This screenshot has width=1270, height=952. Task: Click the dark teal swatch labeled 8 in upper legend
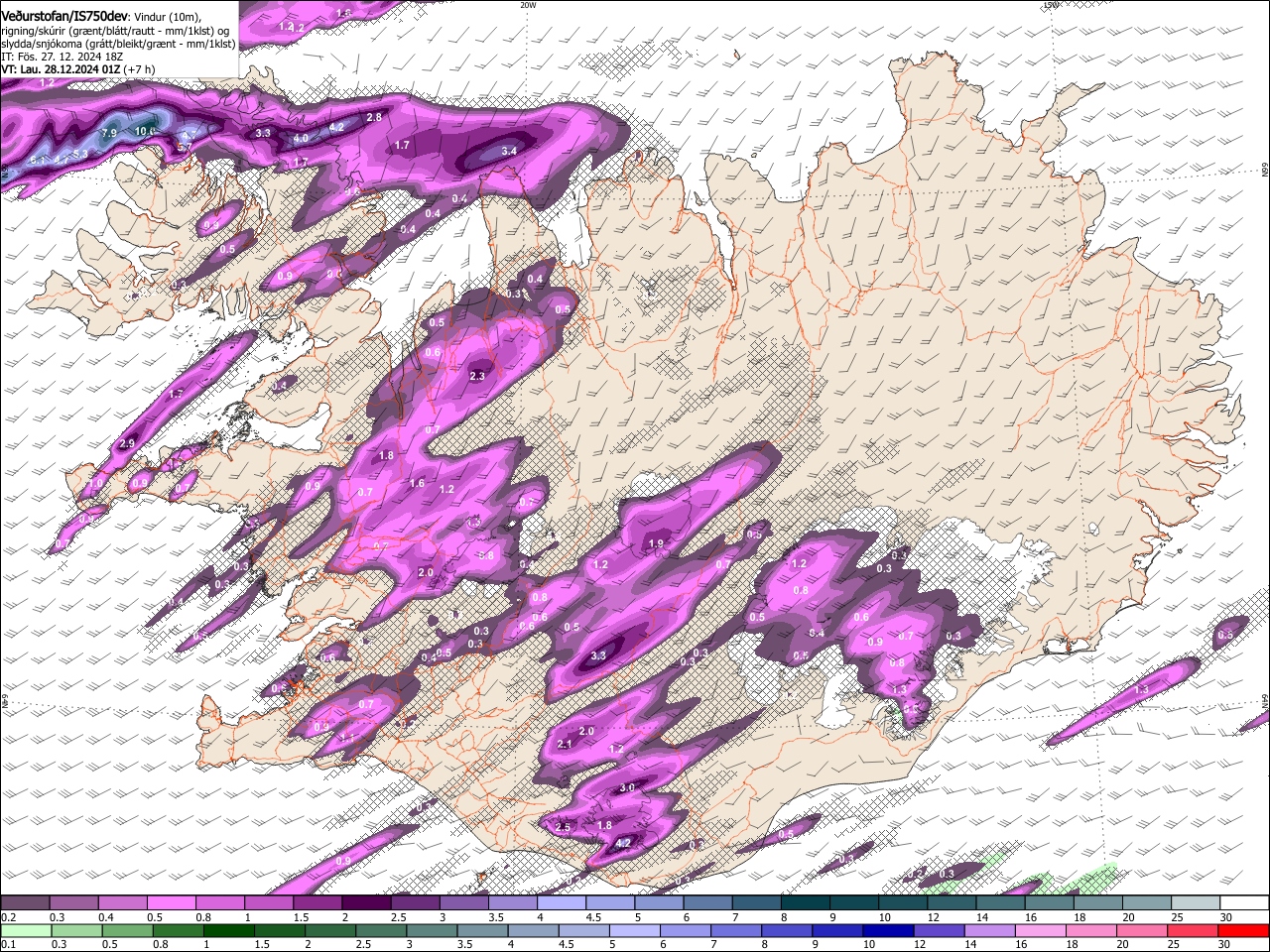coord(805,903)
